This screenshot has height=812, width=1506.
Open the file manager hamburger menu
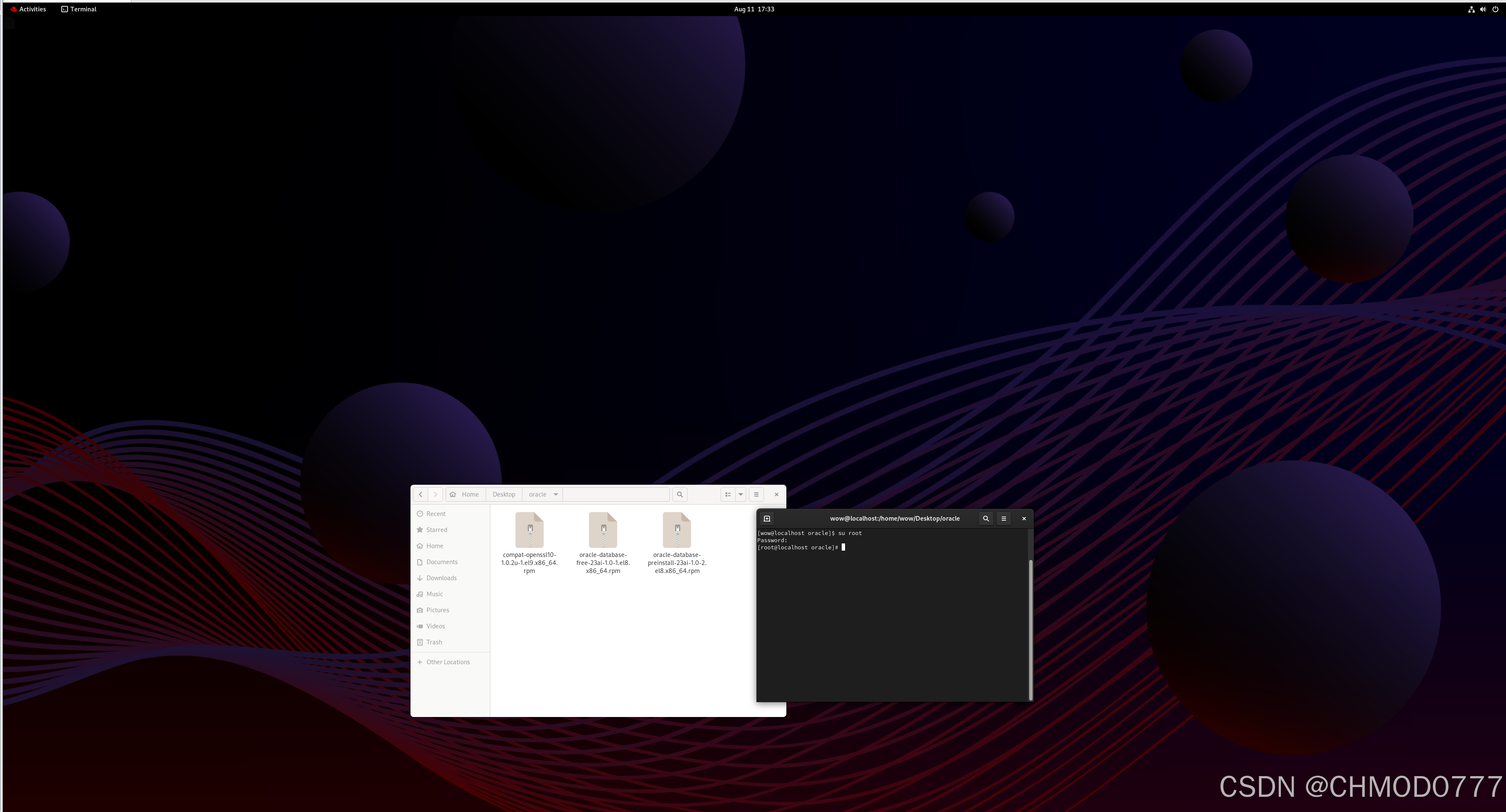pos(756,494)
